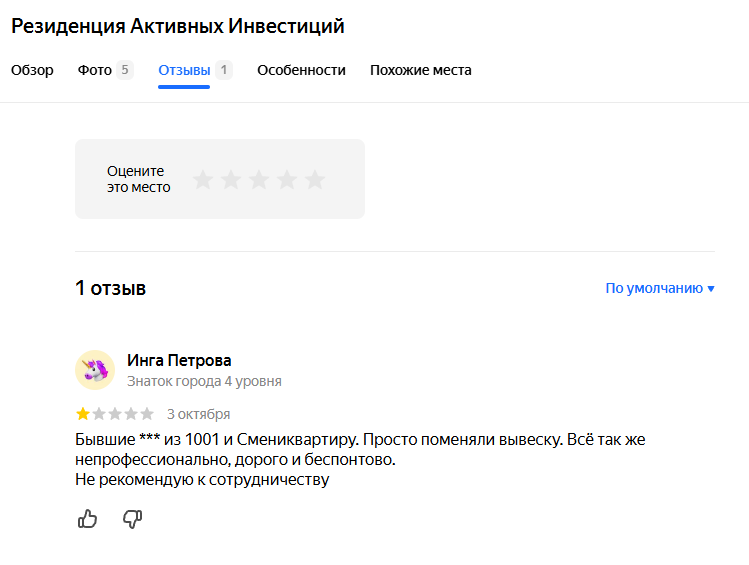Give the place three stars
This screenshot has width=749, height=565.
259,180
